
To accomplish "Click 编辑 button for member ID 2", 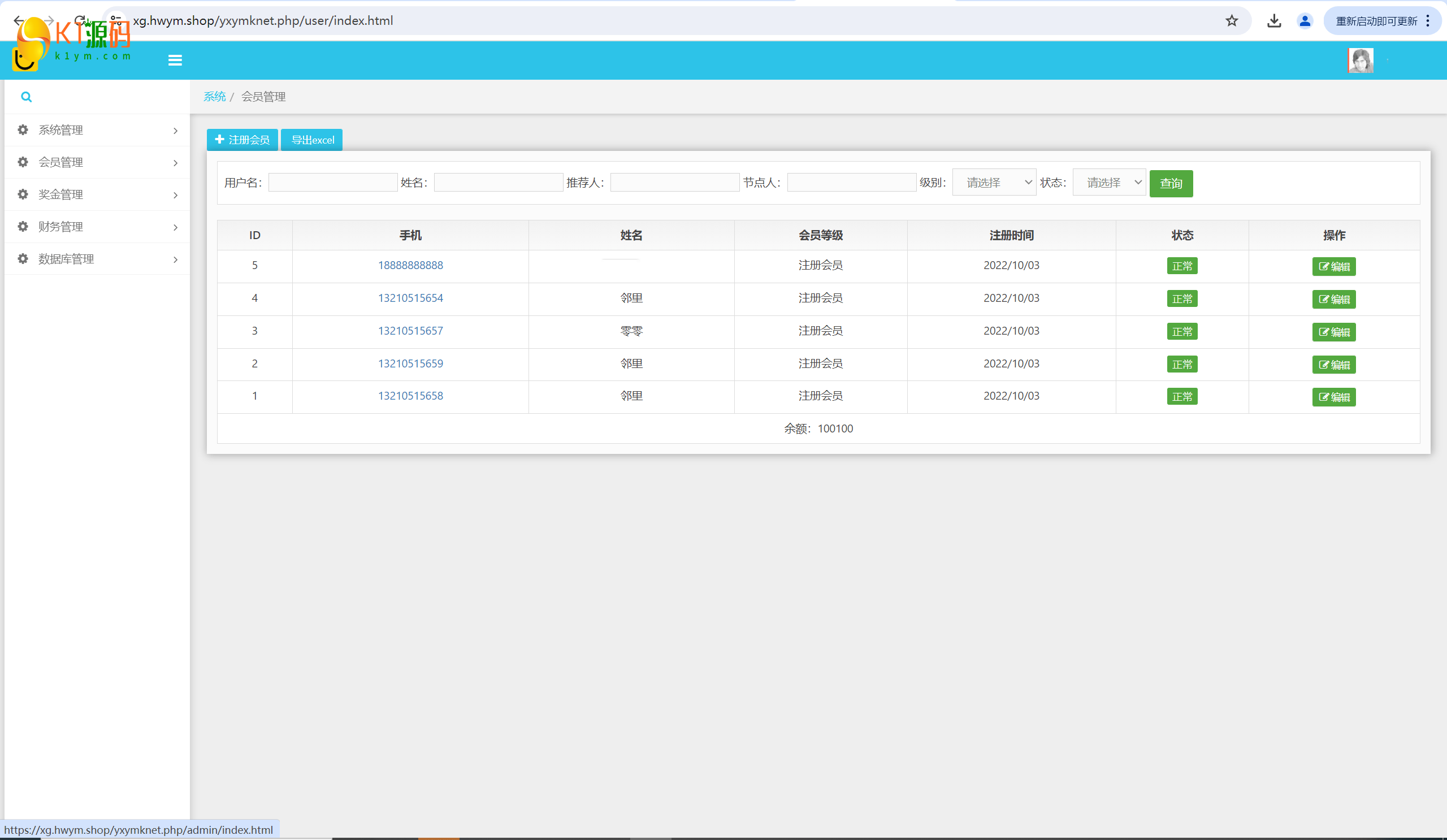I will tap(1334, 365).
